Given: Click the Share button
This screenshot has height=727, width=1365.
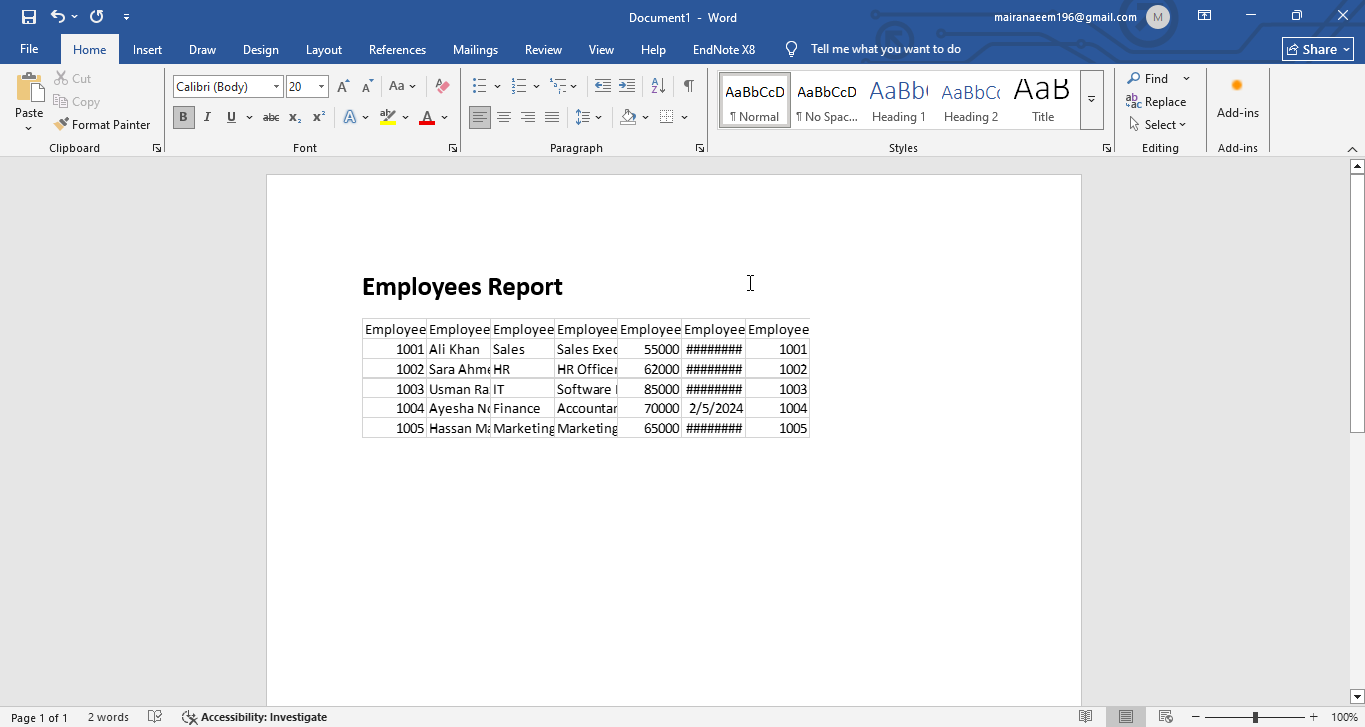Looking at the screenshot, I should (x=1318, y=49).
